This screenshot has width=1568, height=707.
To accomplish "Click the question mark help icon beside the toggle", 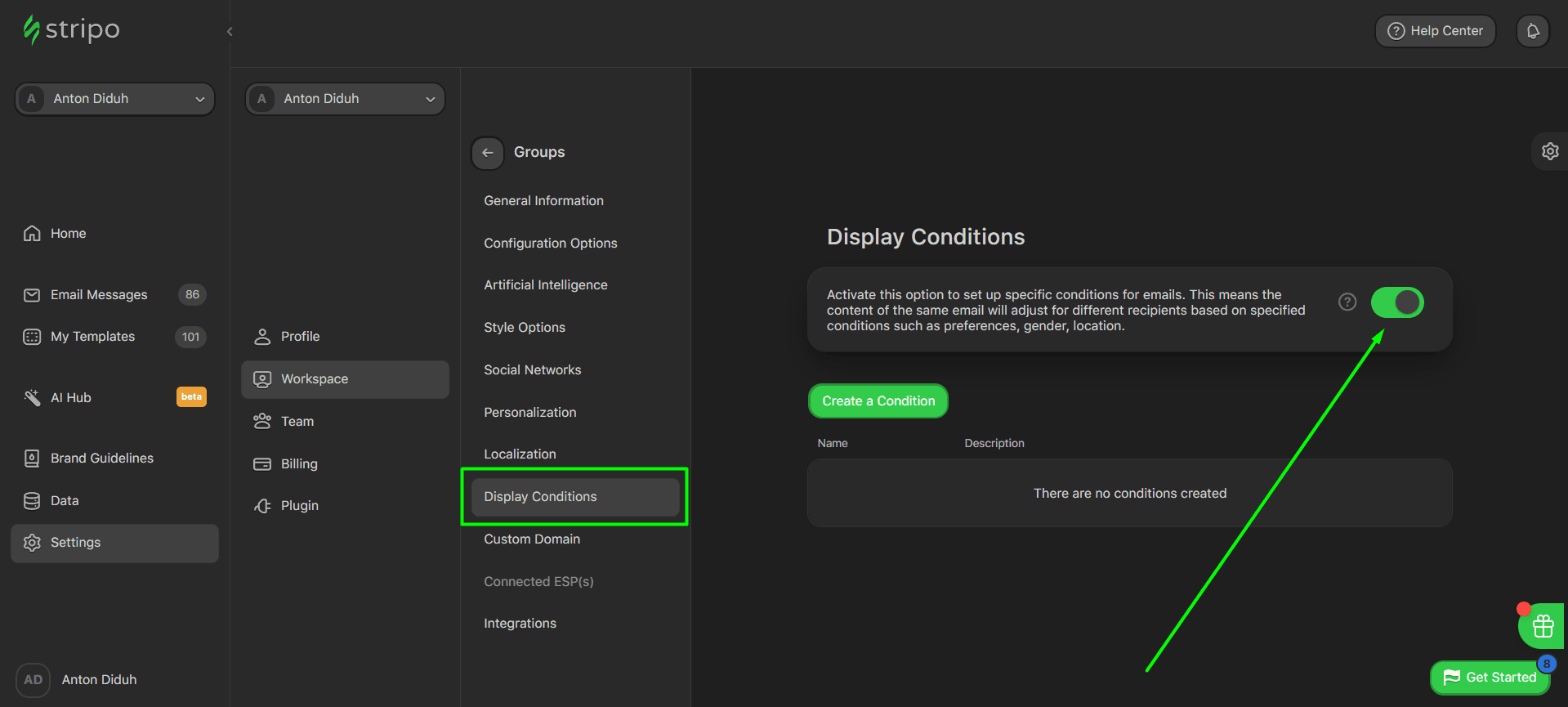I will pyautogui.click(x=1347, y=302).
